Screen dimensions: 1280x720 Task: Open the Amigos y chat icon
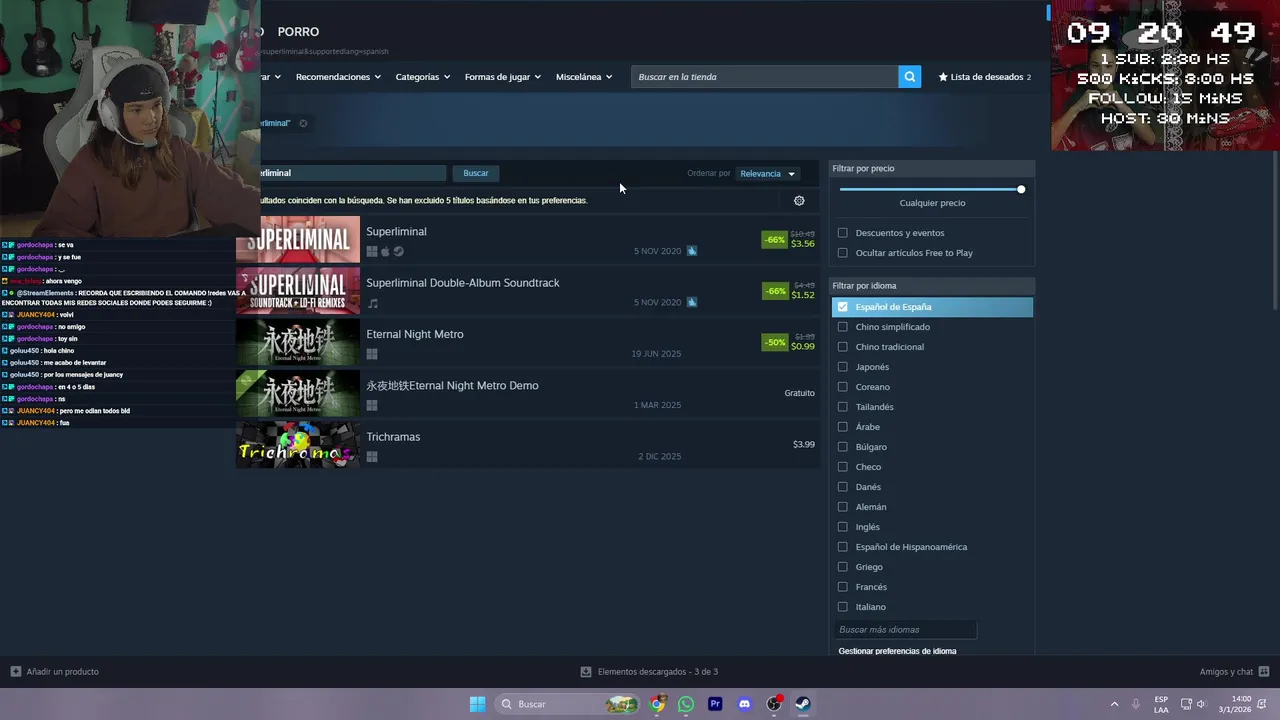[1264, 672]
